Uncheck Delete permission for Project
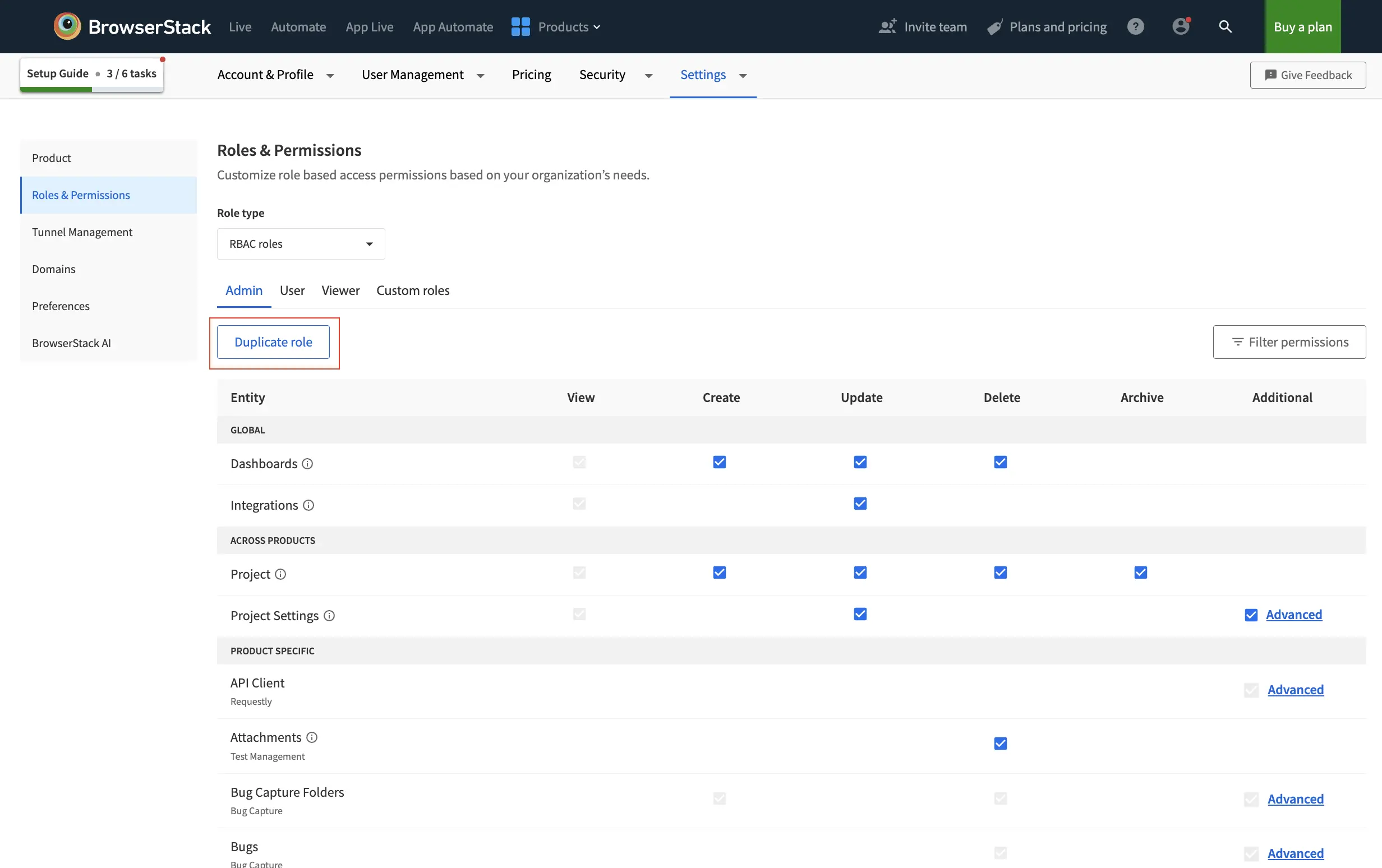 (x=1000, y=572)
